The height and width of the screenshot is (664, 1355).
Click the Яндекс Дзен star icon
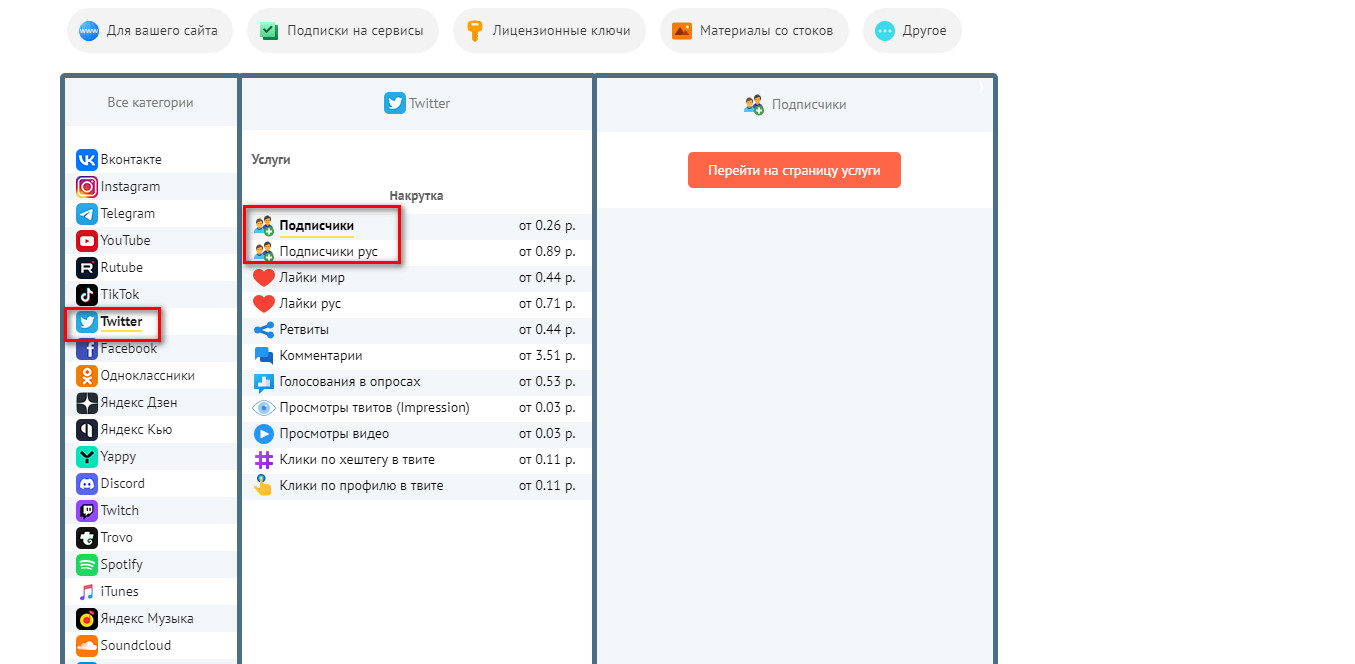[87, 403]
